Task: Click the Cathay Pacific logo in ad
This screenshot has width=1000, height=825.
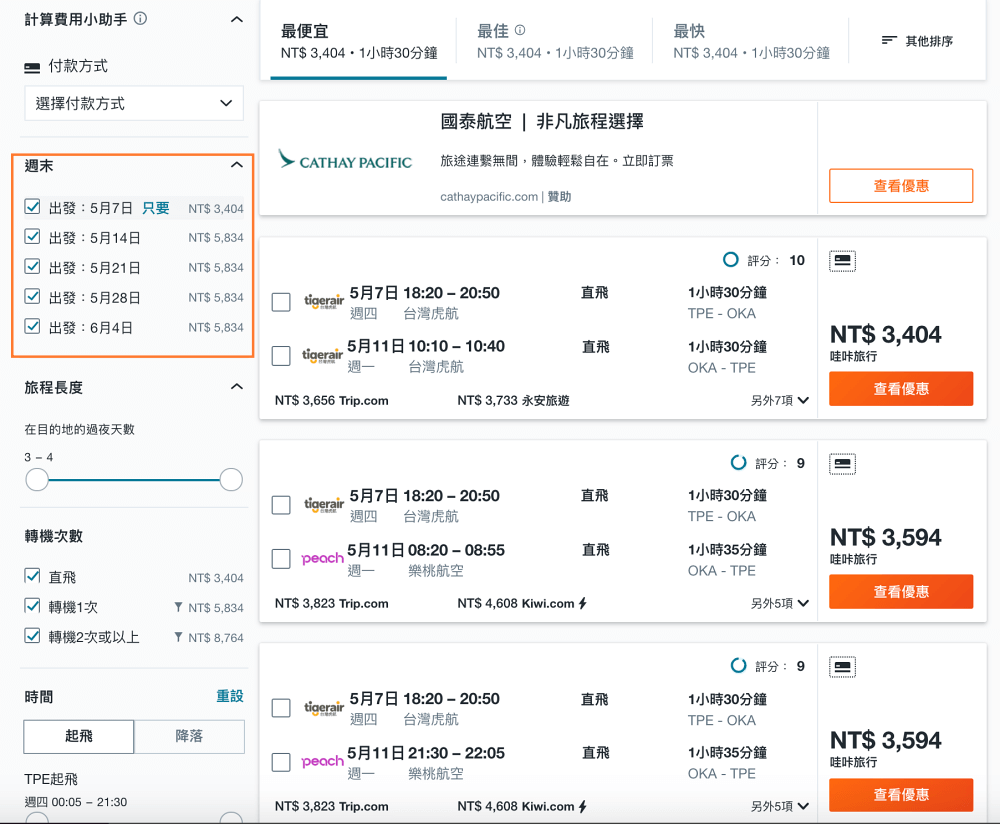Action: tap(345, 160)
